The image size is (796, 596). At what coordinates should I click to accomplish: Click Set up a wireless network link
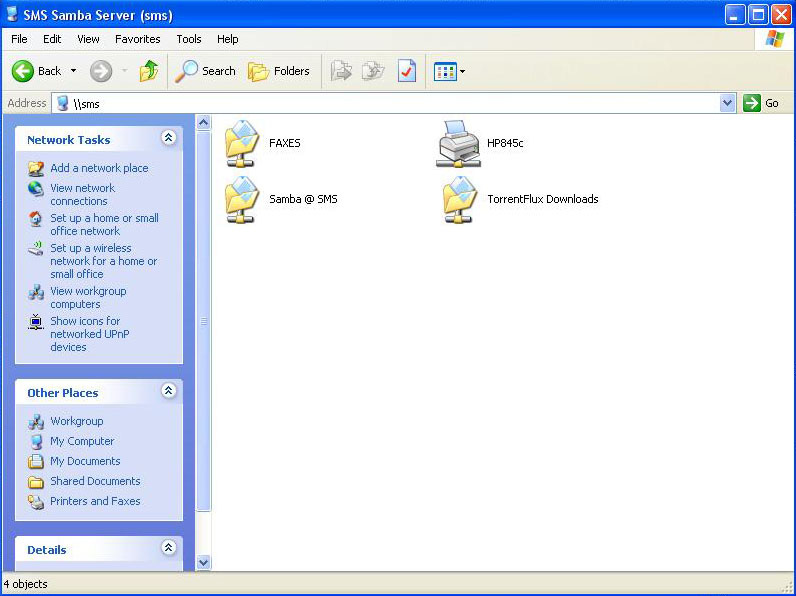(x=104, y=261)
